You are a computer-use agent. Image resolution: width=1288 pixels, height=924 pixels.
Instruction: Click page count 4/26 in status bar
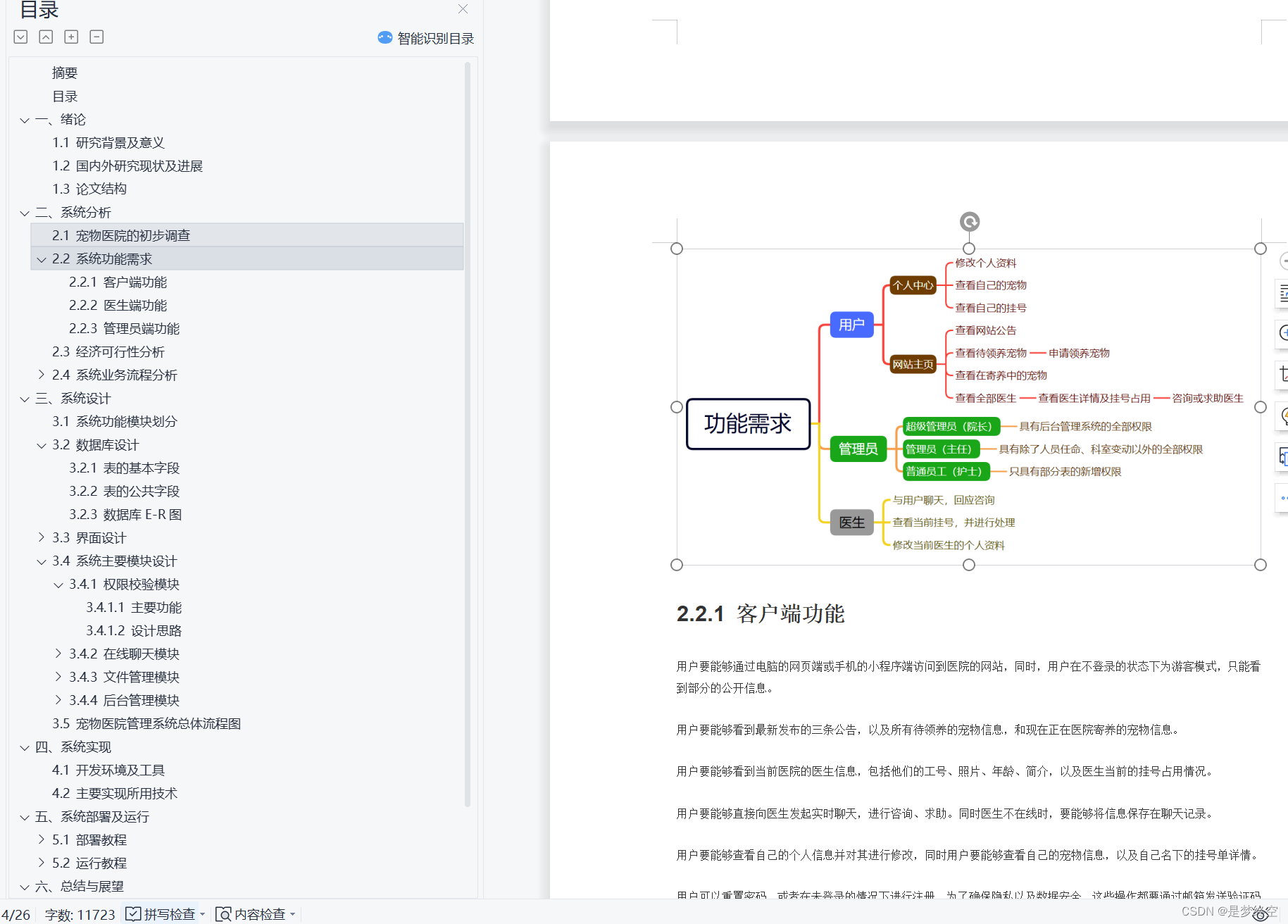pos(15,914)
